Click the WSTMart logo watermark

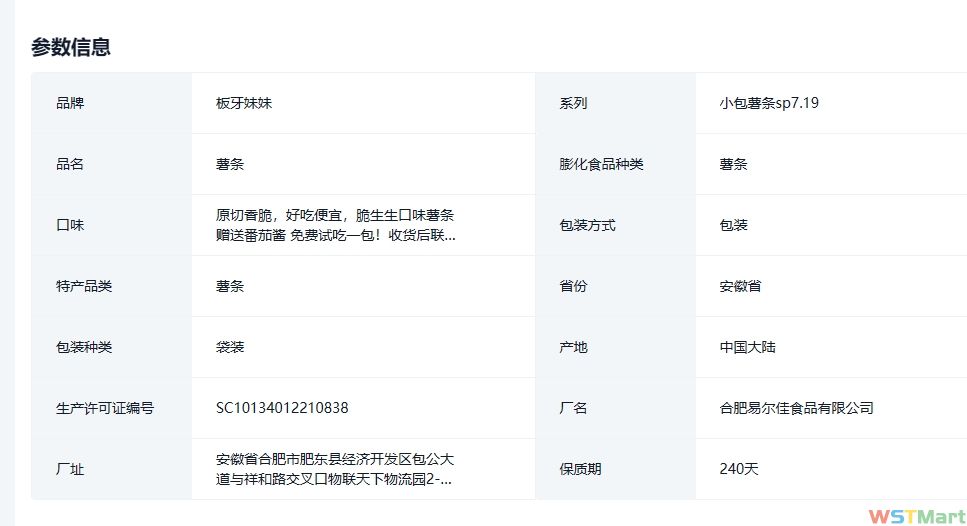(916, 515)
